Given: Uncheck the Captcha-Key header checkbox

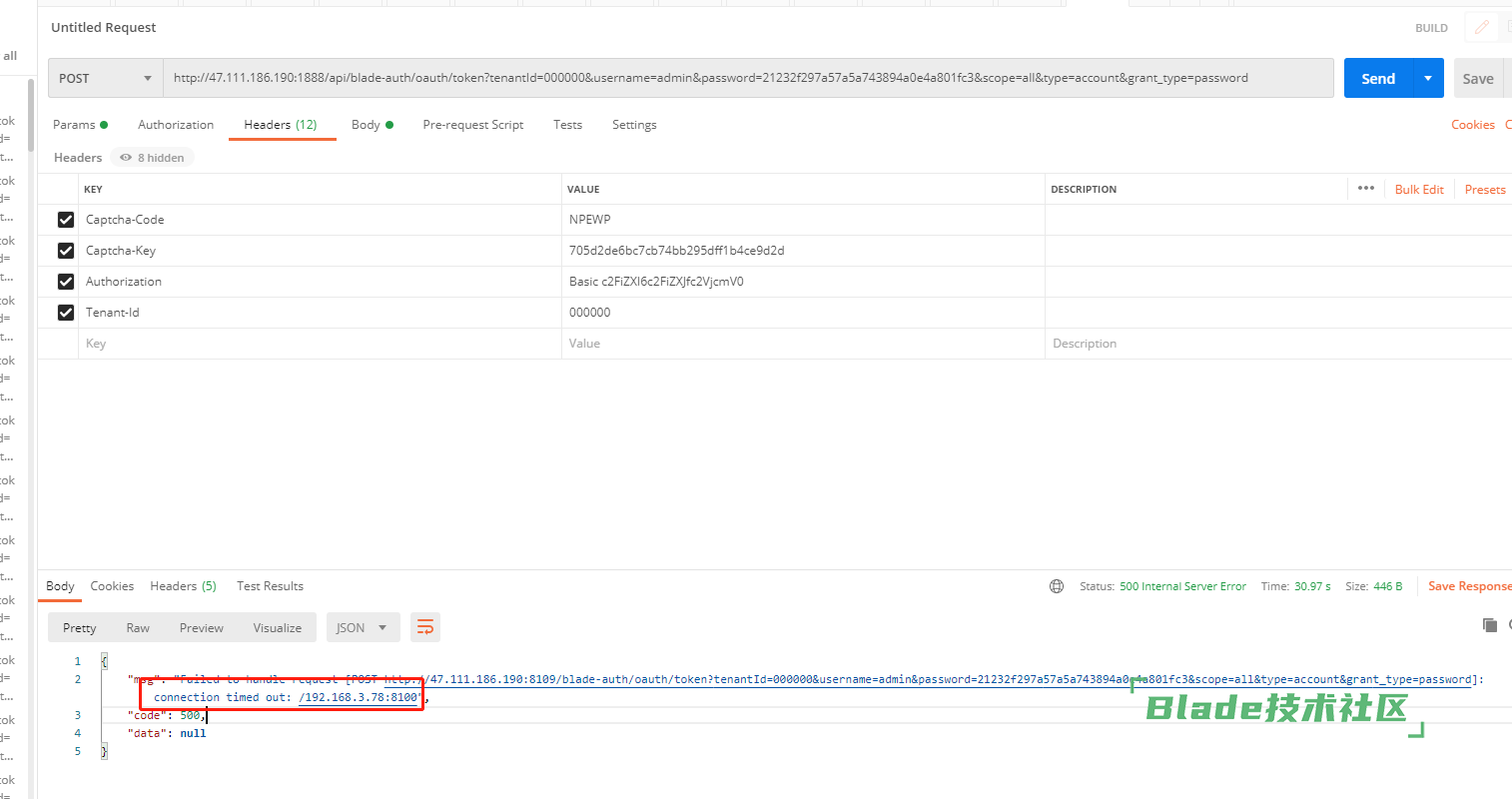Looking at the screenshot, I should pyautogui.click(x=66, y=251).
